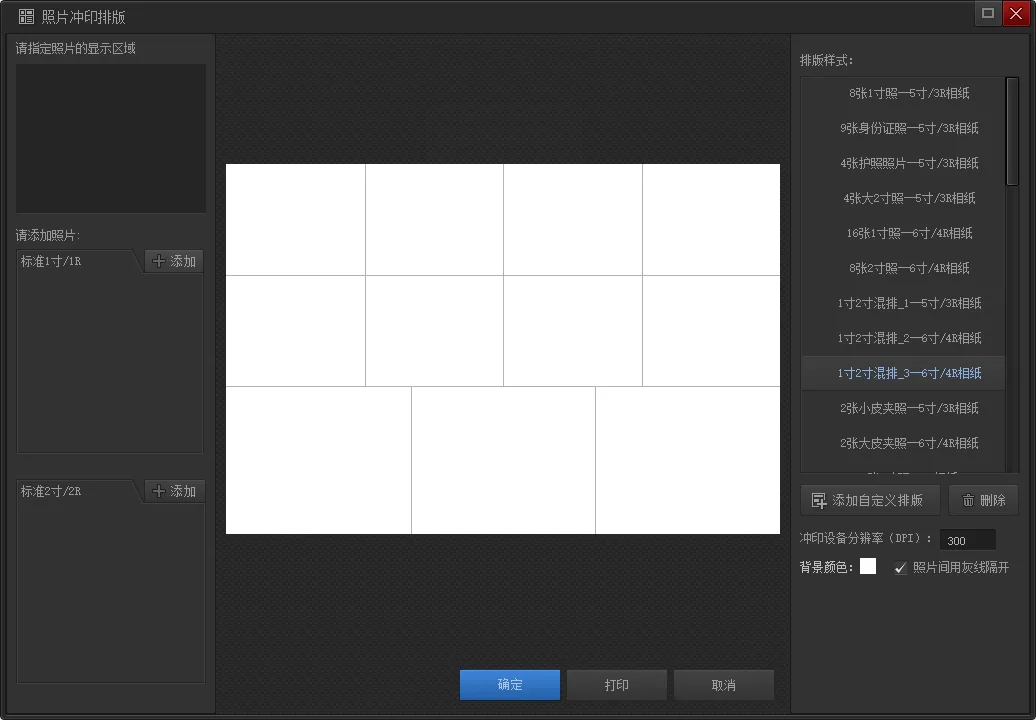Pick the 16张1寸照—6寸/4R相纸 layout
The width and height of the screenshot is (1036, 720).
[x=903, y=233]
